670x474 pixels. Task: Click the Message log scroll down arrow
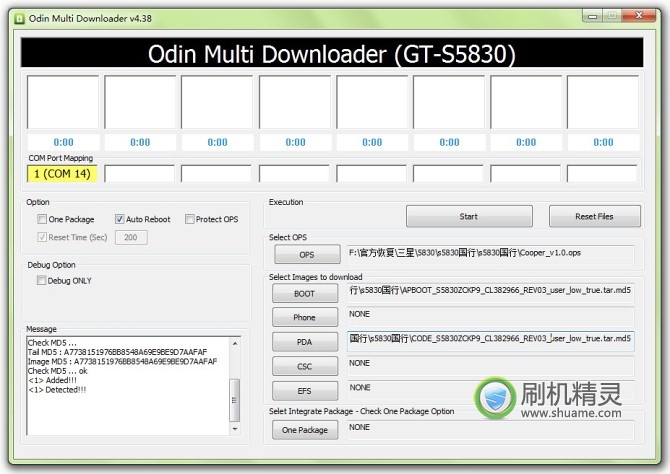pos(235,429)
